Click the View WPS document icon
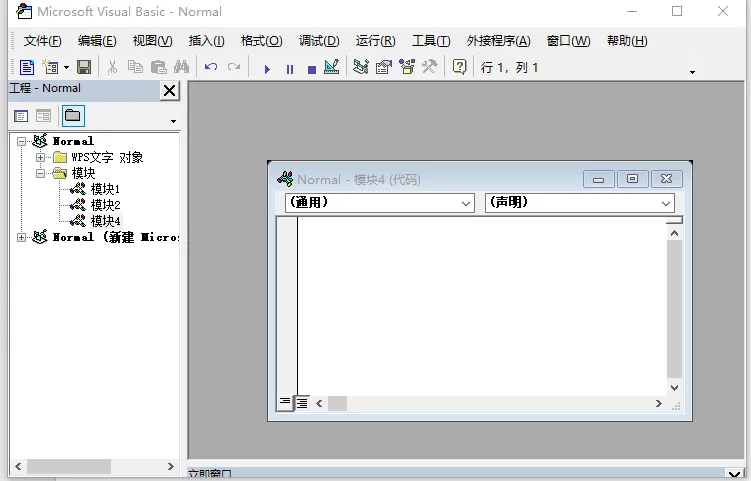751x481 pixels. [x=27, y=67]
